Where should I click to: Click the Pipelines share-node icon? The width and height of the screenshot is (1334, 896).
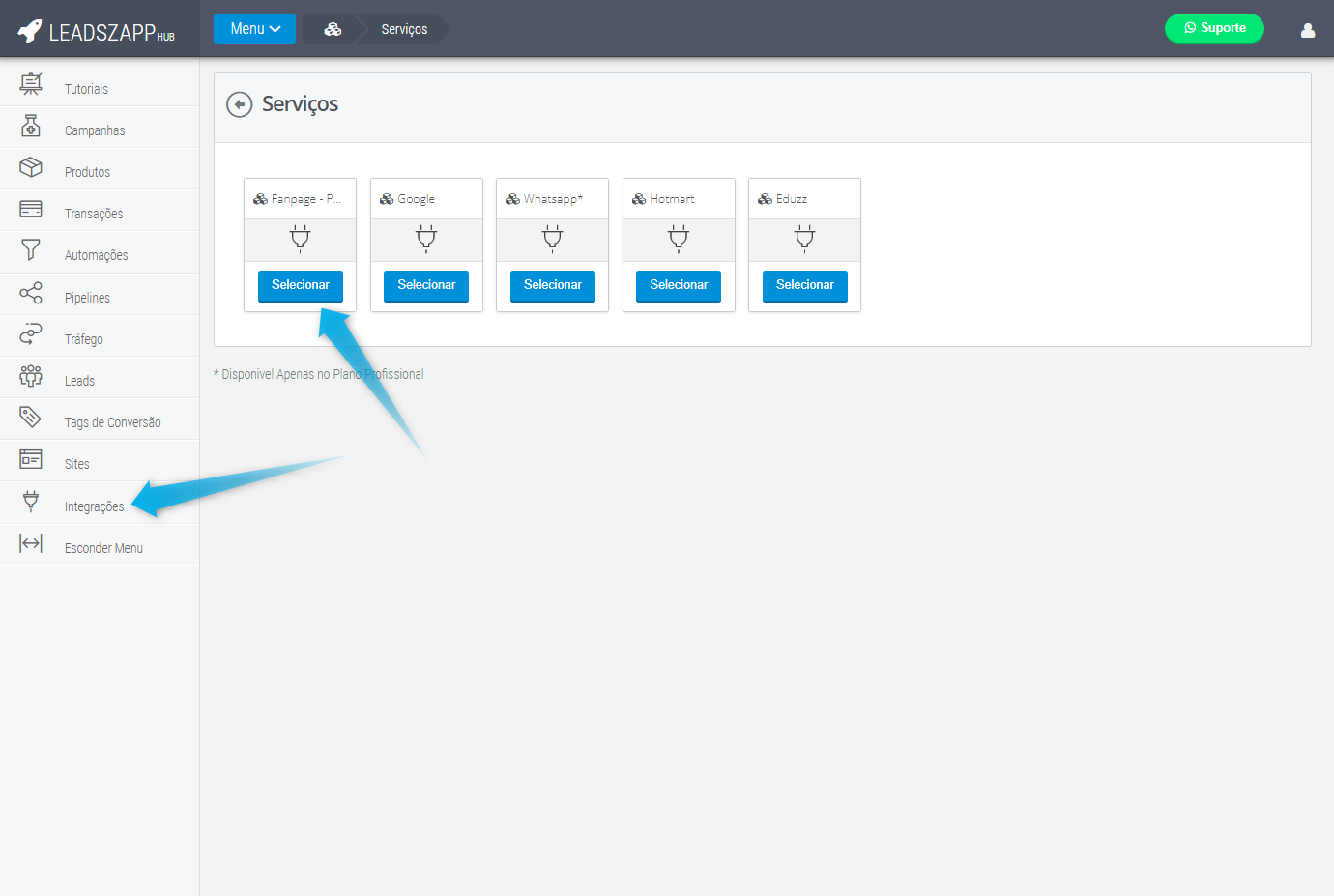pos(31,293)
